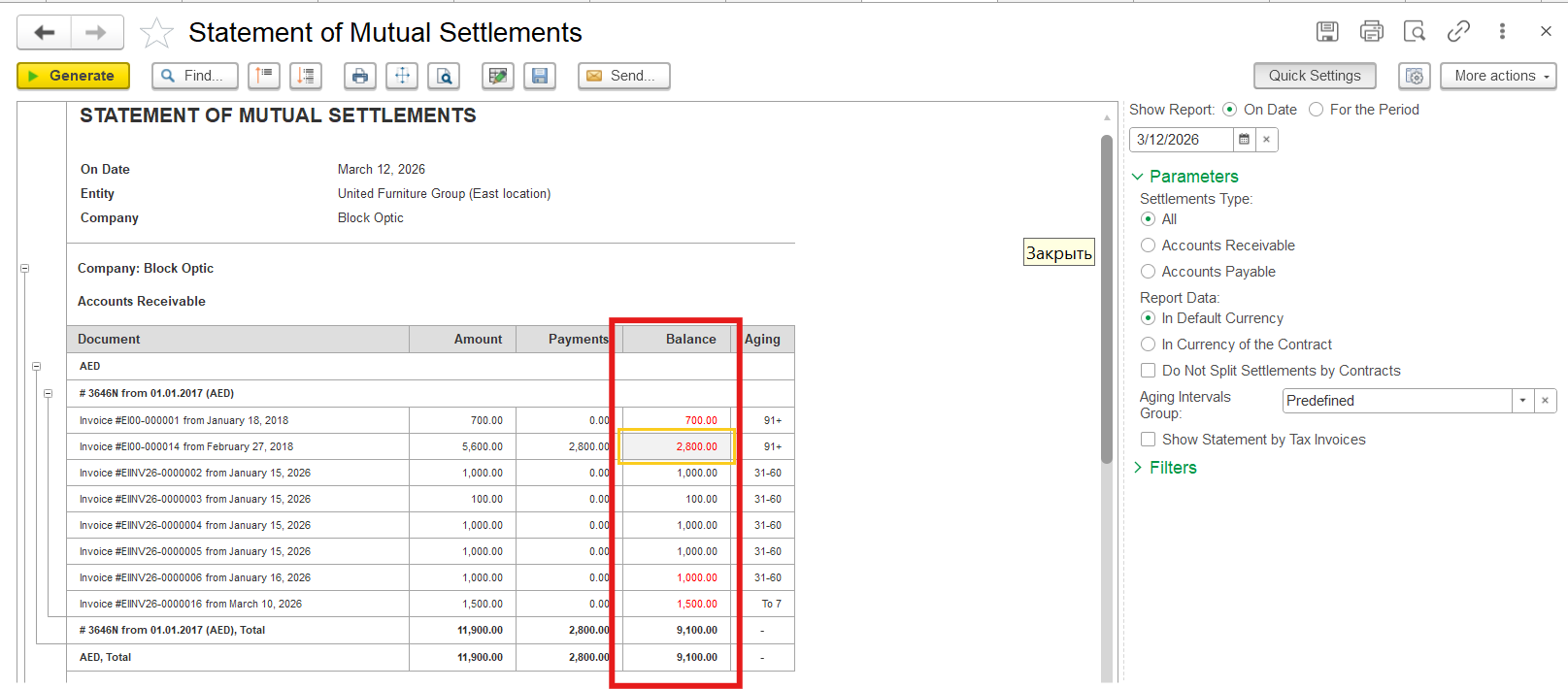
Task: Click the expand all groups icon
Action: coord(306,76)
